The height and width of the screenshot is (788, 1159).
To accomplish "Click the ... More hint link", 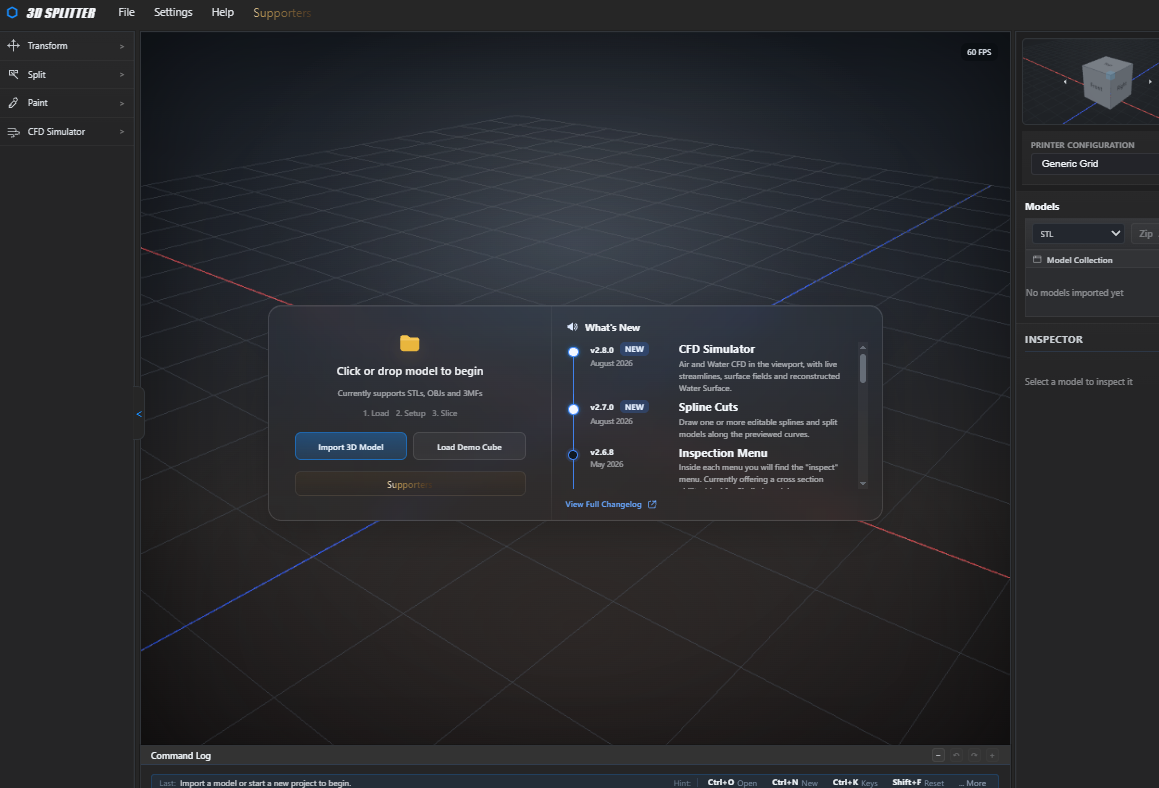I will [972, 783].
